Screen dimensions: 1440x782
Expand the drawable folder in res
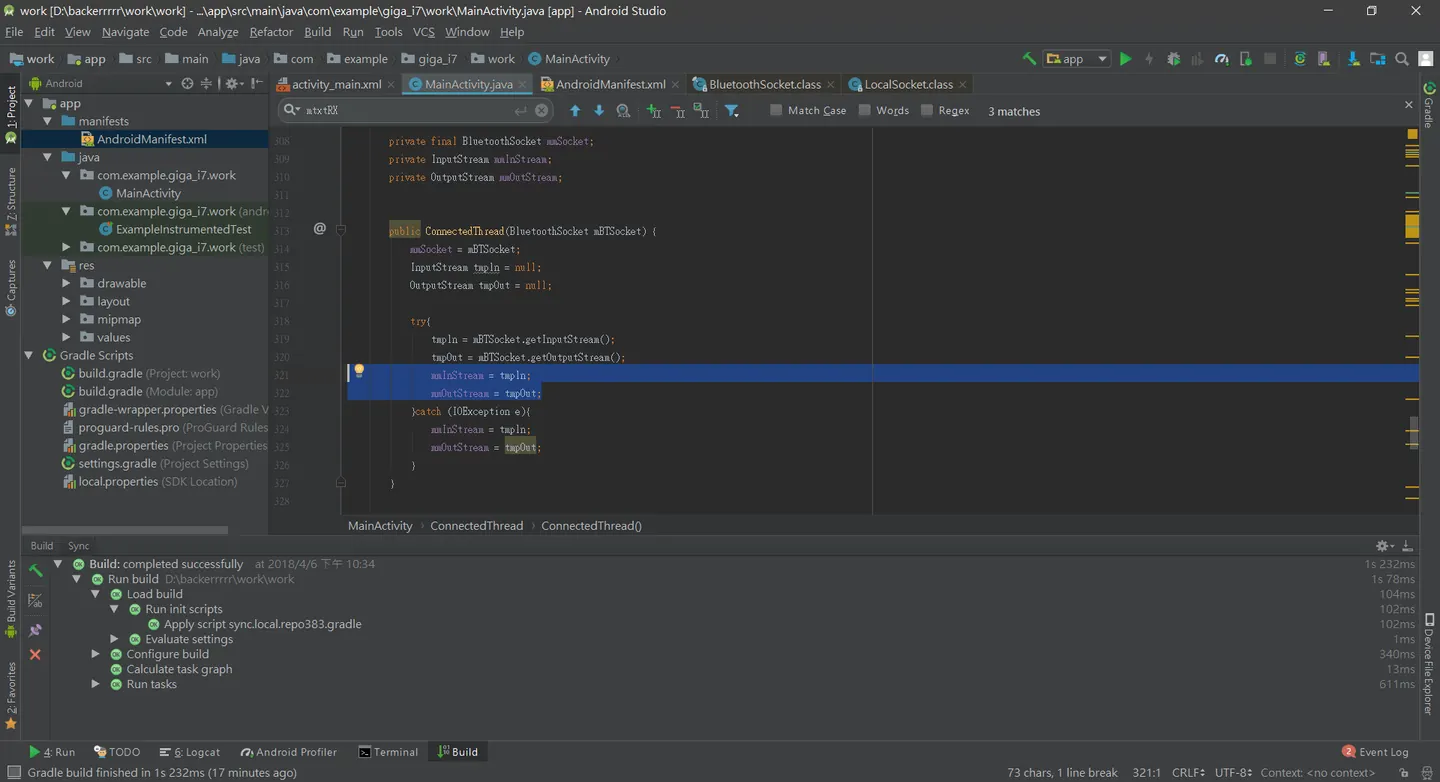pos(67,283)
